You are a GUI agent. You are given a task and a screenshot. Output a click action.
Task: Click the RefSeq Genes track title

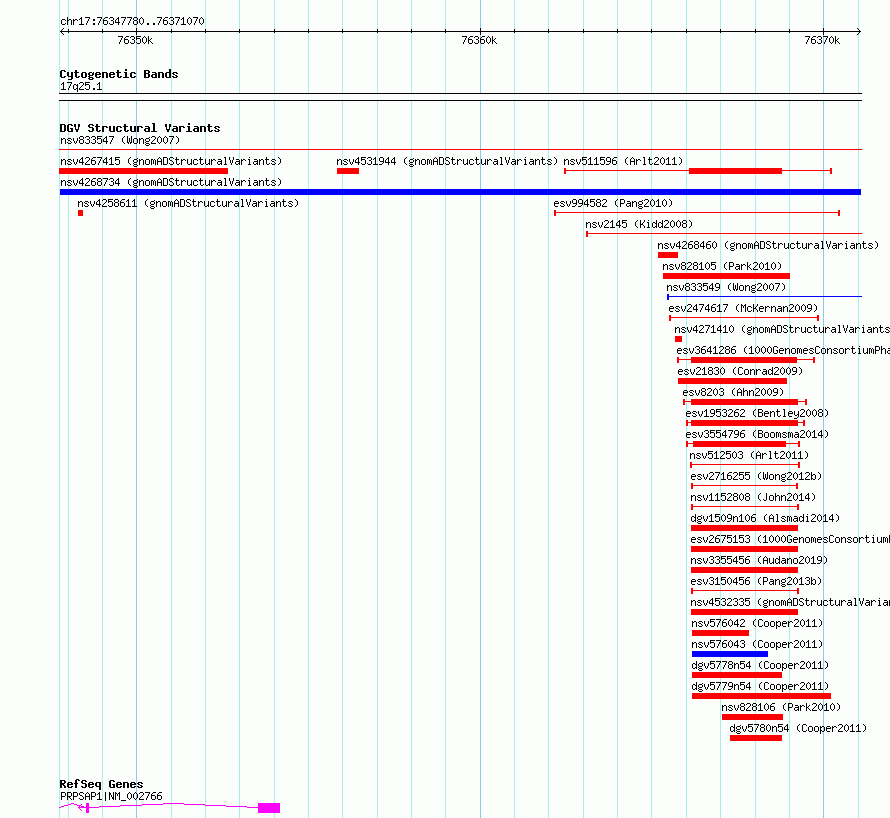pos(101,784)
